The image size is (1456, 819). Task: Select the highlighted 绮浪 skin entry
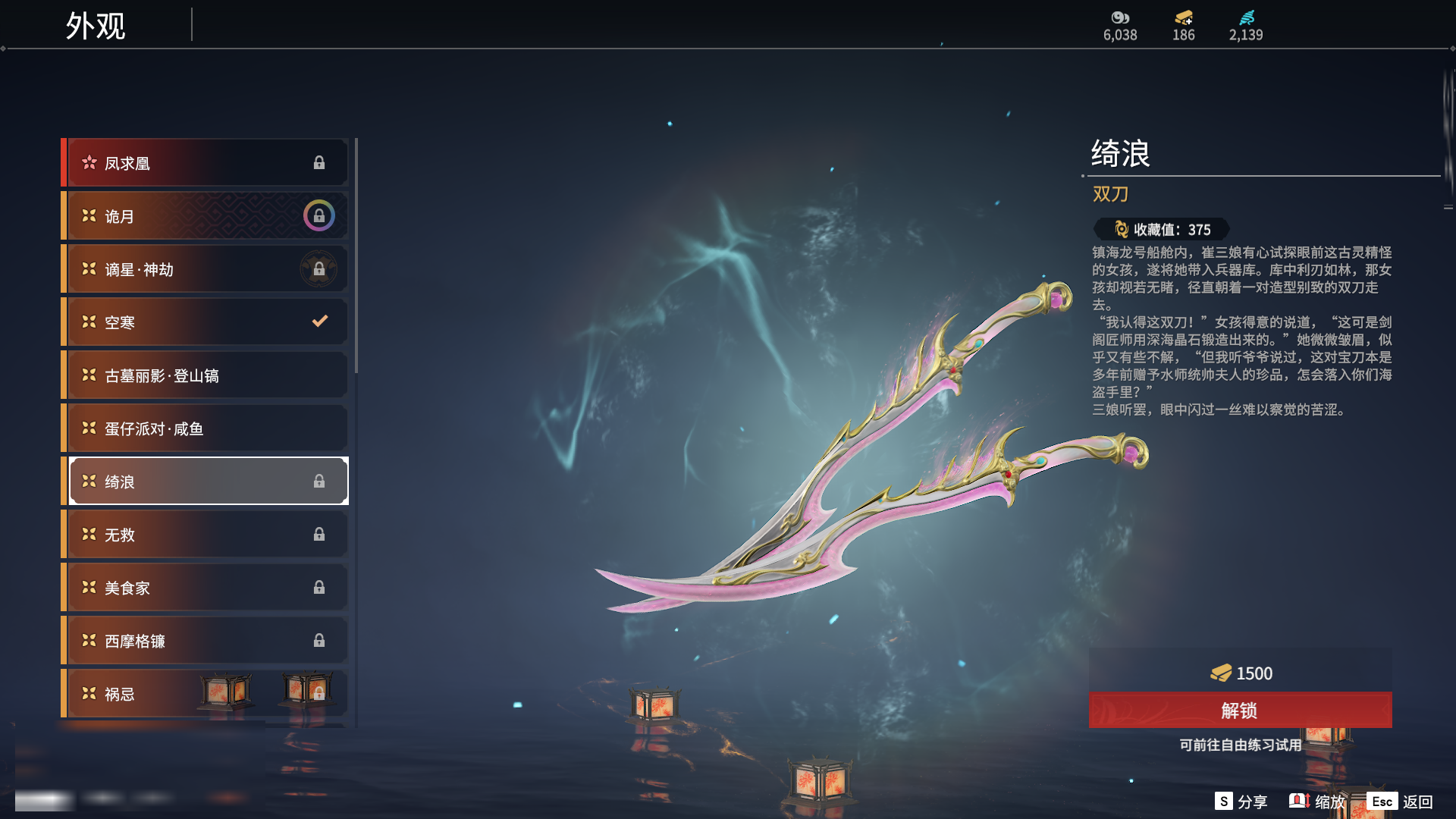(x=205, y=481)
